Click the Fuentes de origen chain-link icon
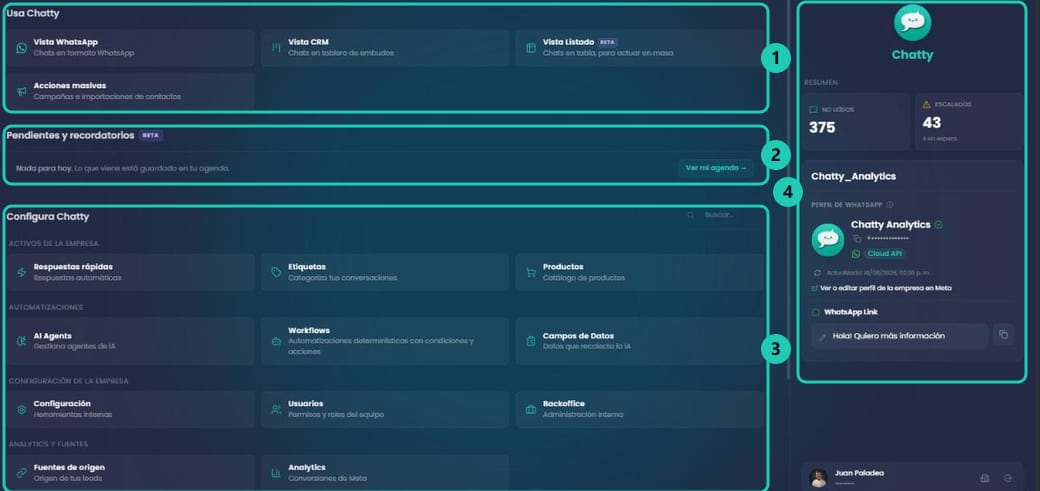1040x491 pixels. pyautogui.click(x=22, y=473)
